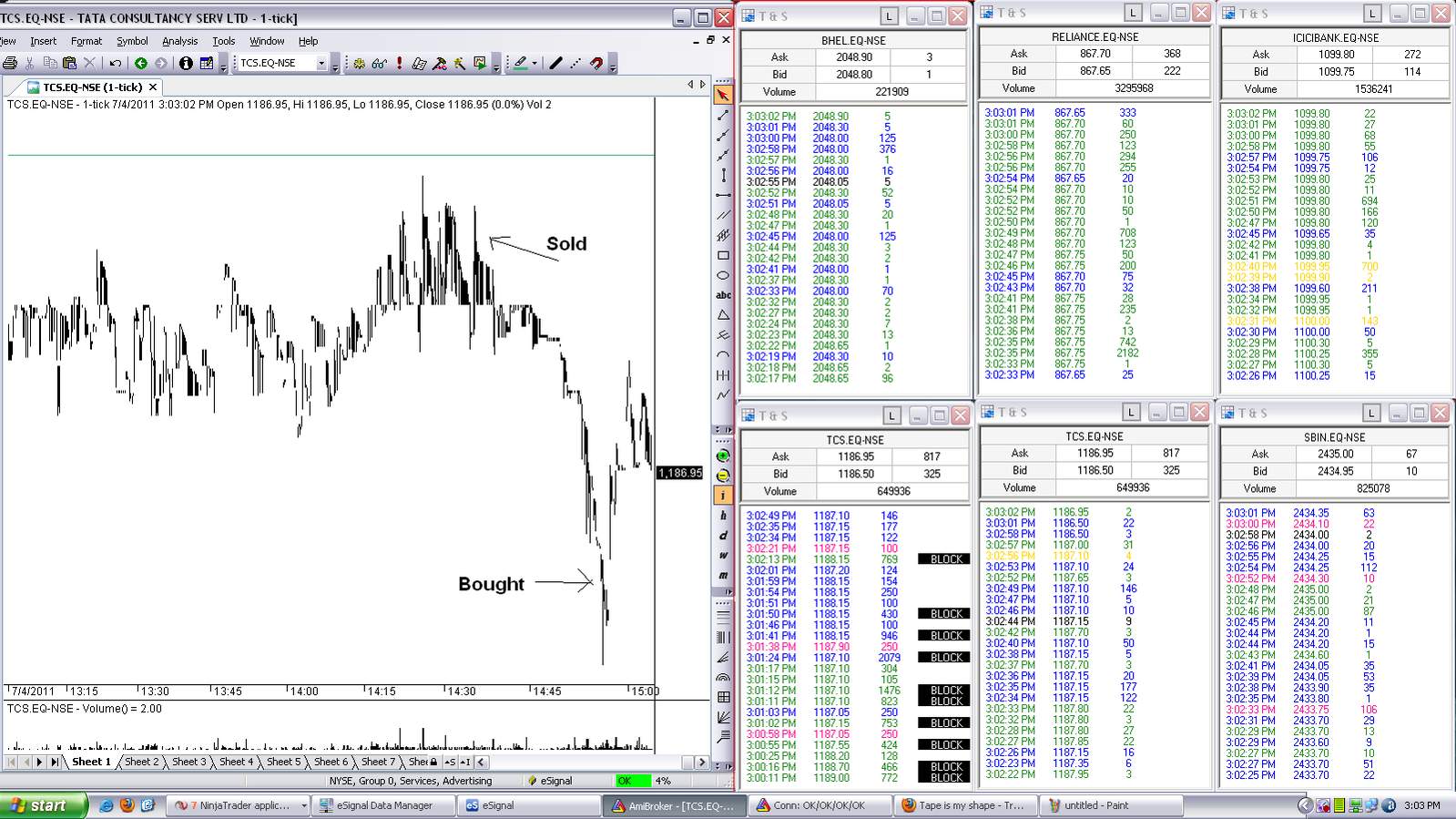
Task: Click the green zoom-in circle icon
Action: [723, 456]
